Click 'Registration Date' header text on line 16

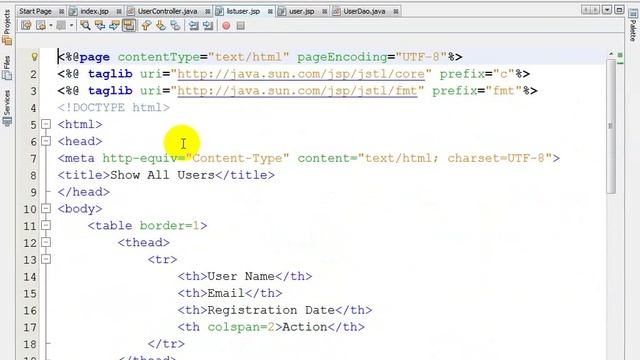tap(271, 310)
